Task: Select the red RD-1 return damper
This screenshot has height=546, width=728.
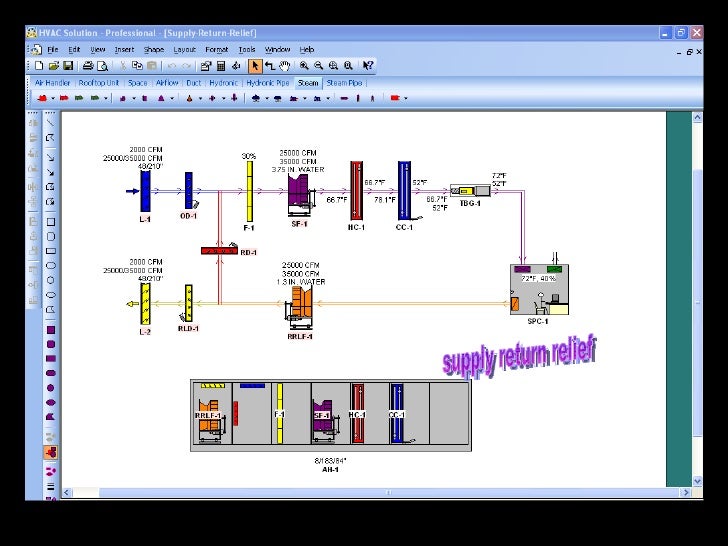Action: pyautogui.click(x=219, y=251)
